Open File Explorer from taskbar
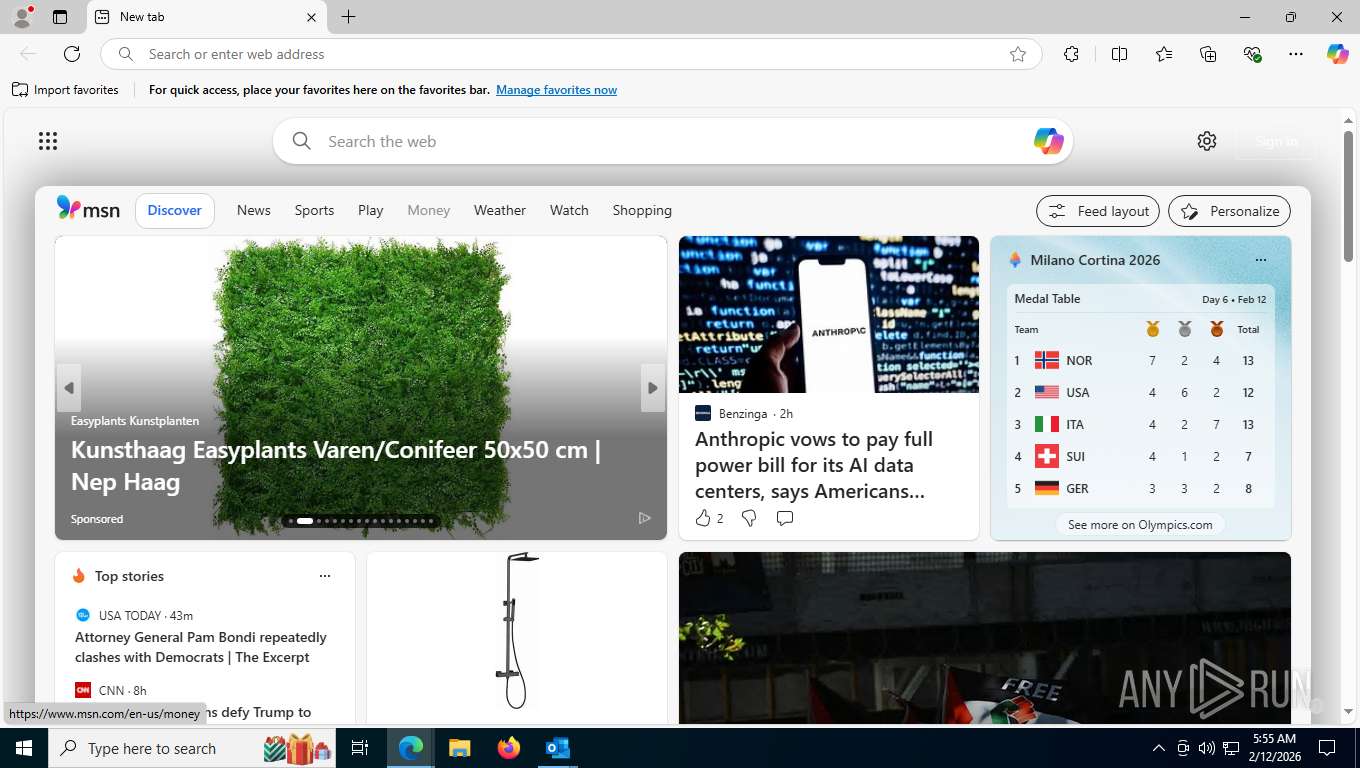1360x768 pixels. (x=459, y=748)
